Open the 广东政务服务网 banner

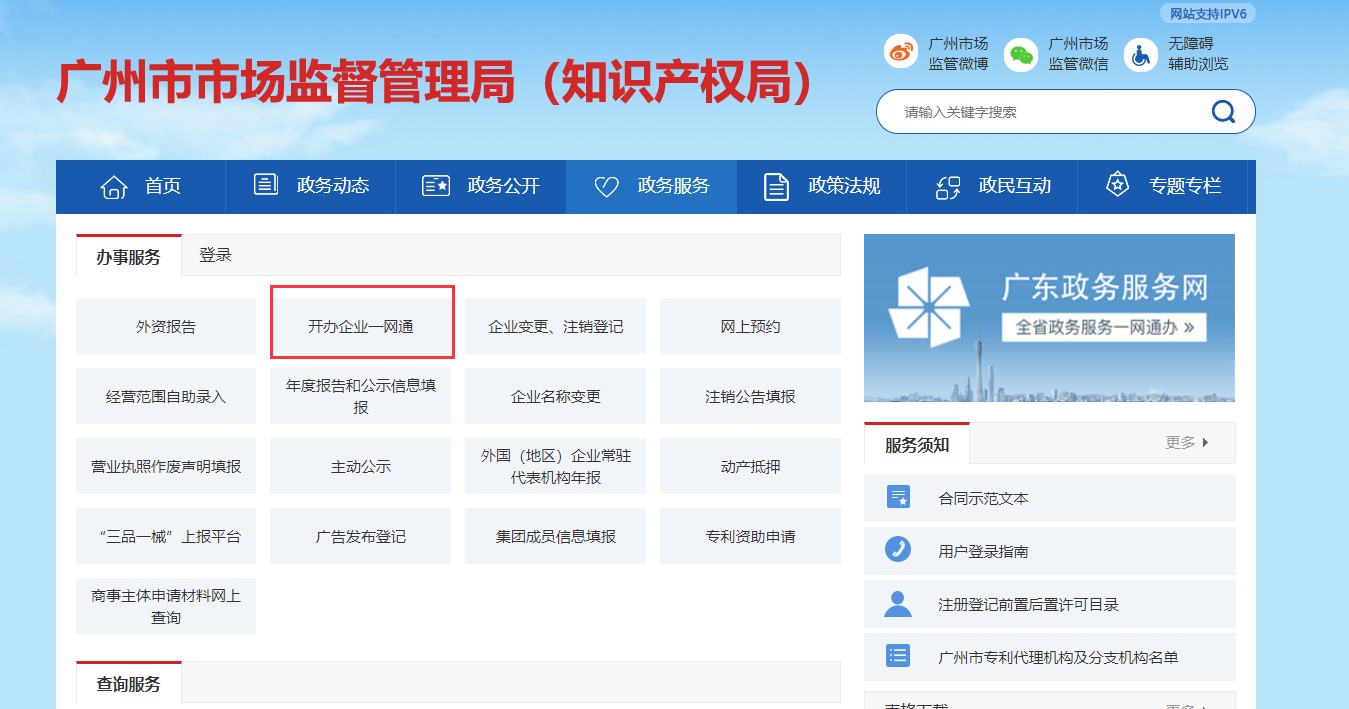(x=1049, y=318)
